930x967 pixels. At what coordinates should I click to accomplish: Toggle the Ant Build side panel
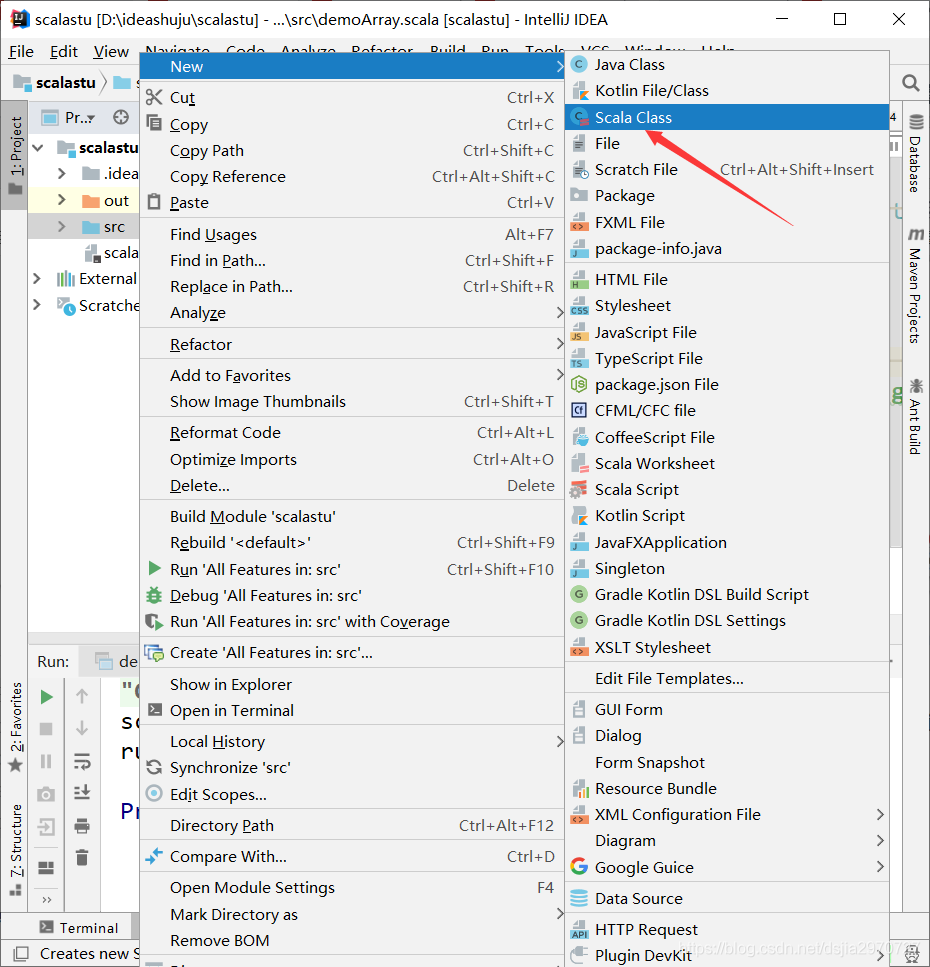pyautogui.click(x=916, y=417)
